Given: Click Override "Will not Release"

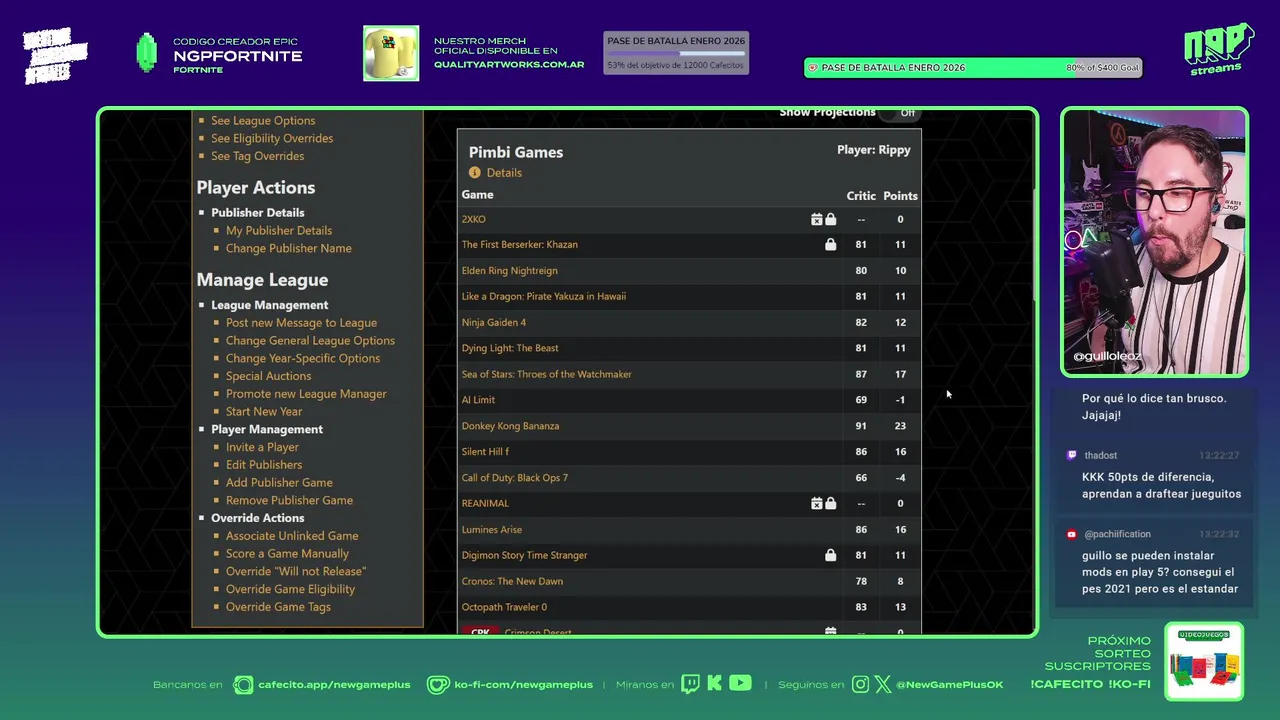Looking at the screenshot, I should (x=296, y=571).
